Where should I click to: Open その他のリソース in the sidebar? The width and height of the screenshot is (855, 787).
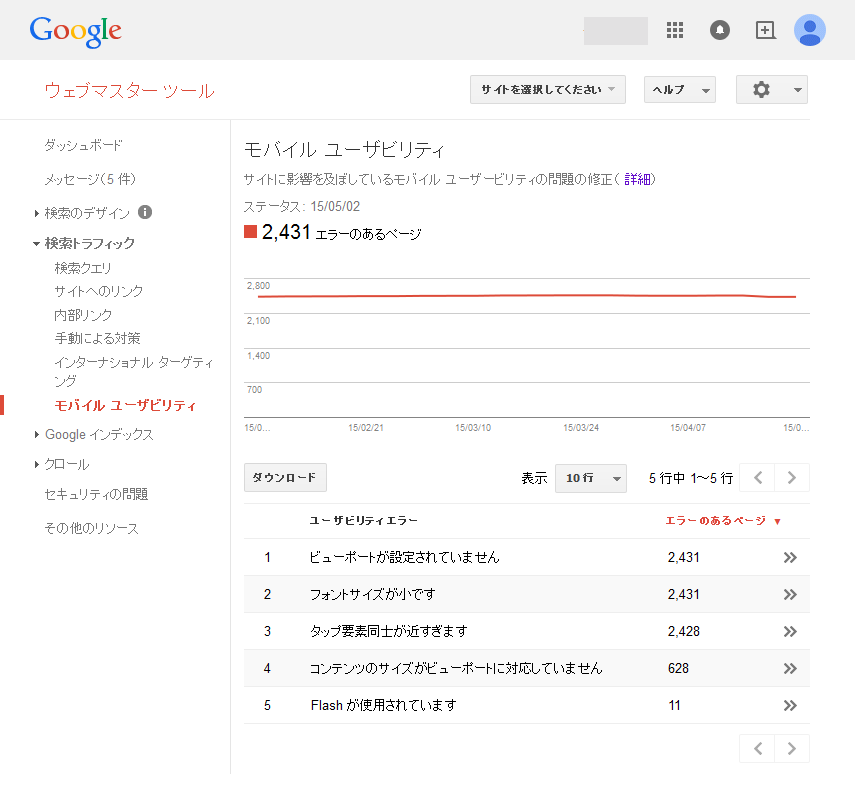(91, 528)
